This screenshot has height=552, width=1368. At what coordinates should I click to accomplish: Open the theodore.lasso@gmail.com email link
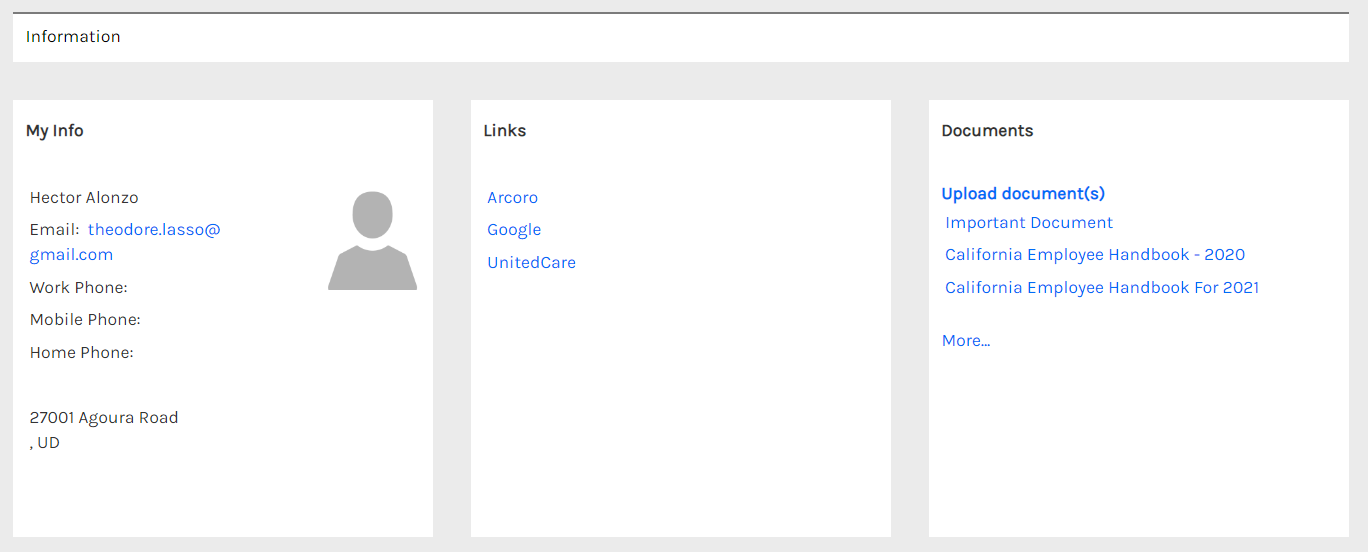click(x=125, y=242)
